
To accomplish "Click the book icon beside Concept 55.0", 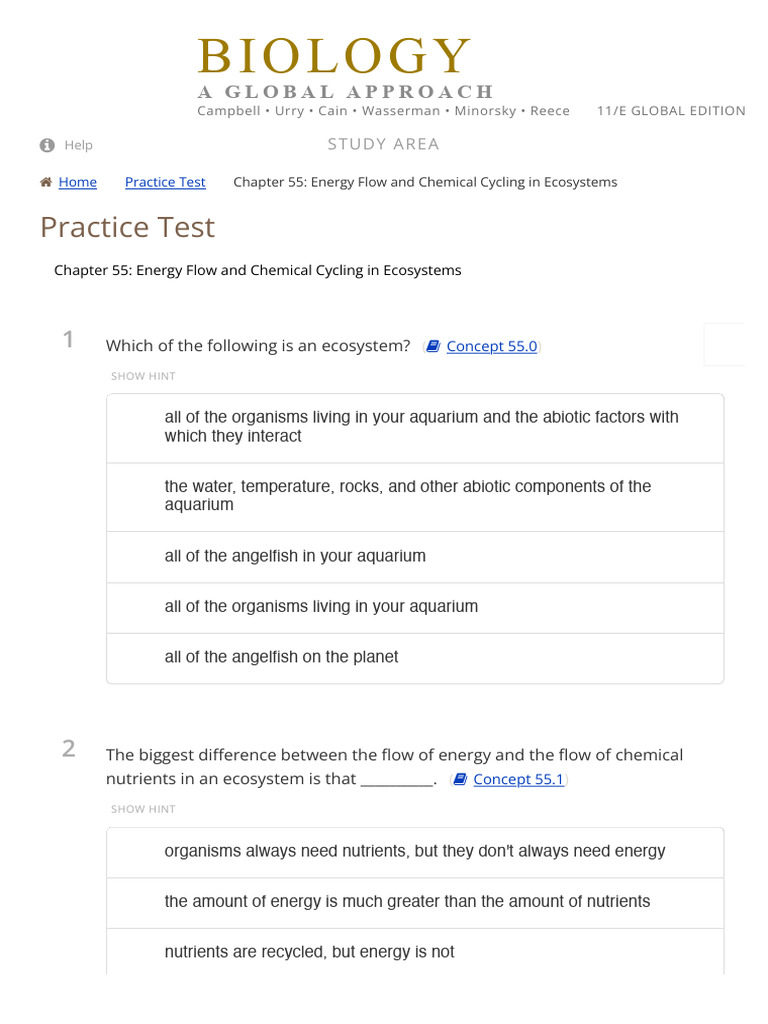I will 432,346.
